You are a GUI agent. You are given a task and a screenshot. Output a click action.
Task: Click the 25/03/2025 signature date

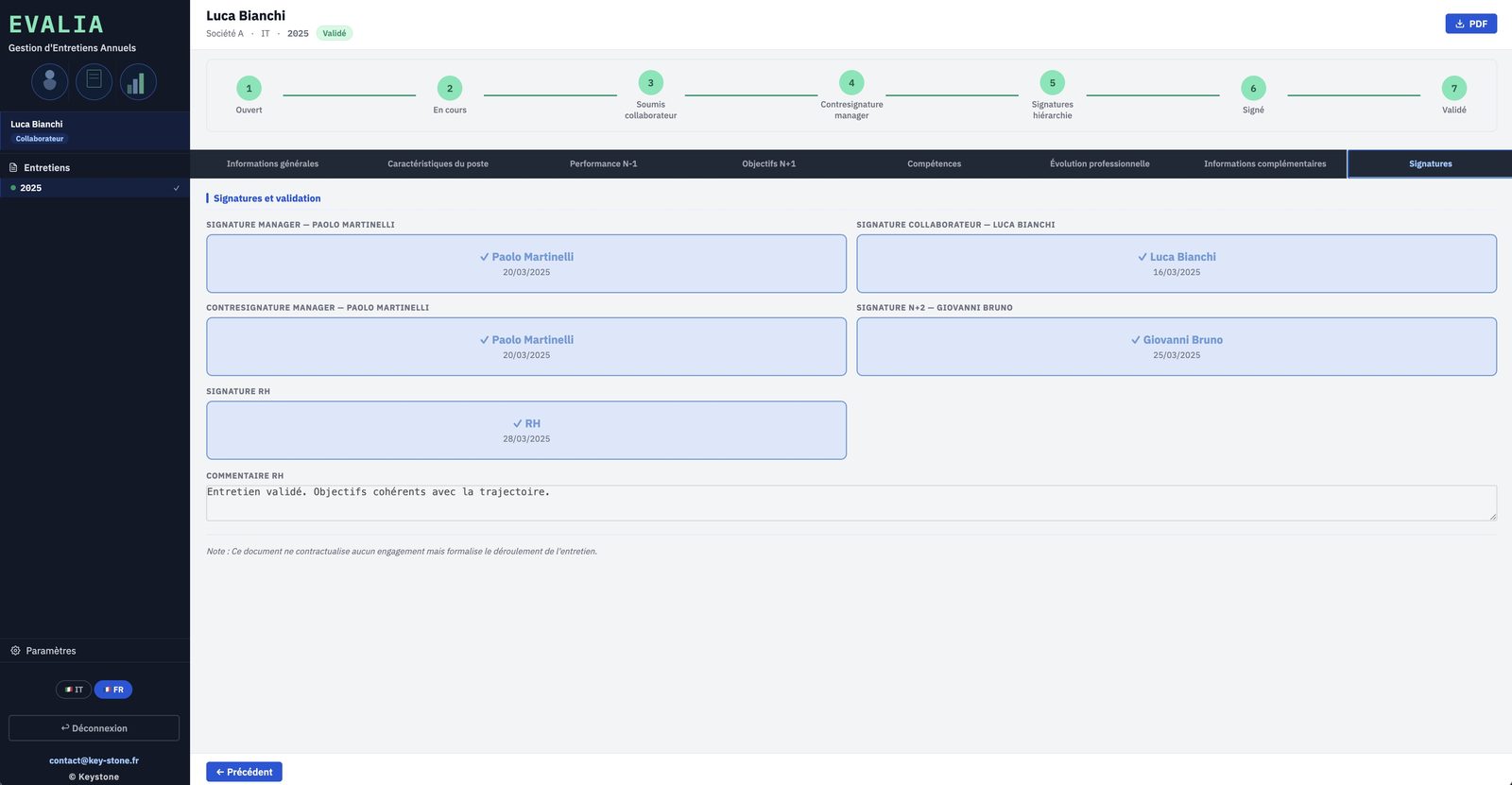point(1177,355)
